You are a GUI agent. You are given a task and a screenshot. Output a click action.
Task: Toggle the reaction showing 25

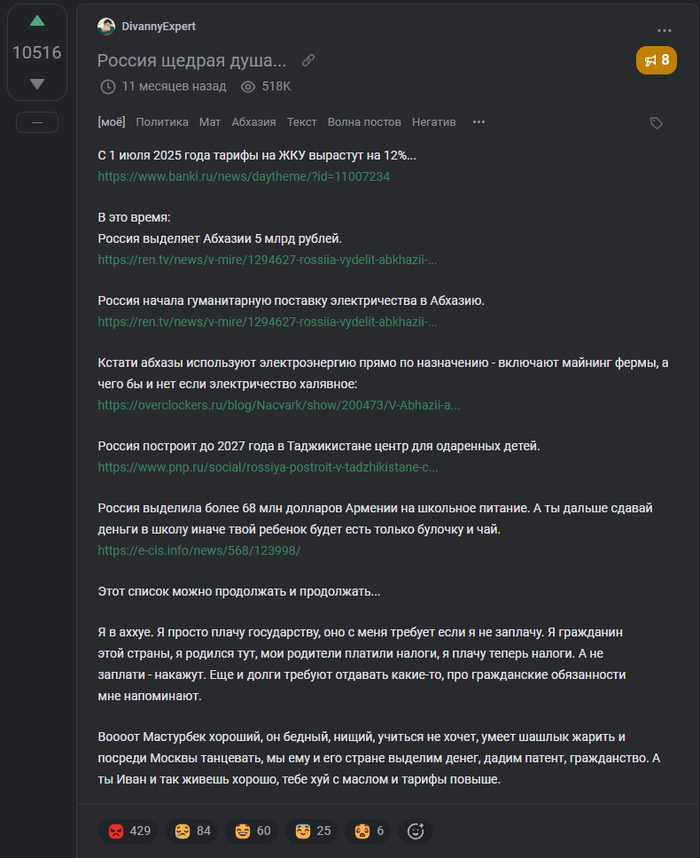pyautogui.click(x=313, y=831)
